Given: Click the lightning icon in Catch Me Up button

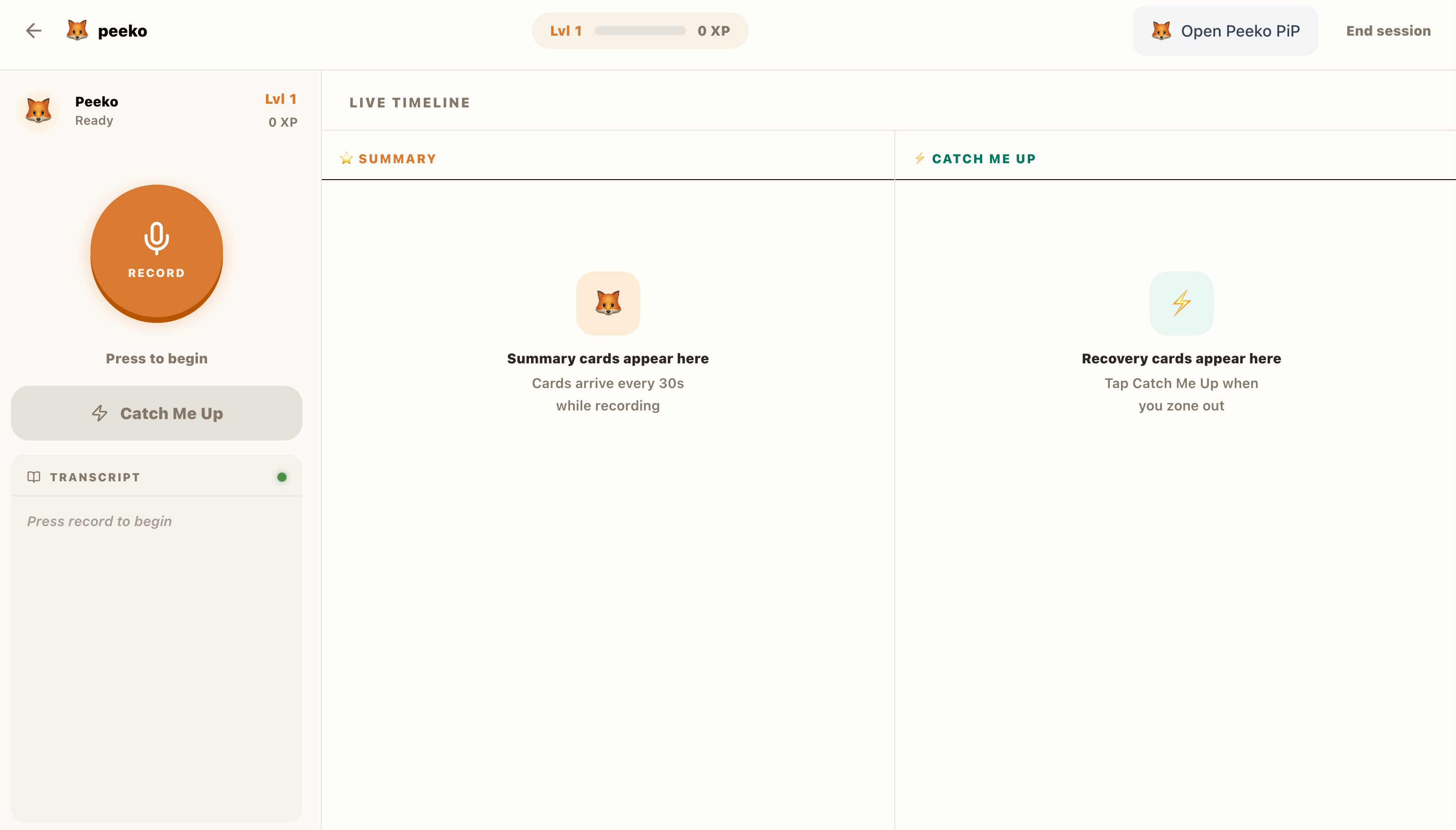Looking at the screenshot, I should point(100,413).
